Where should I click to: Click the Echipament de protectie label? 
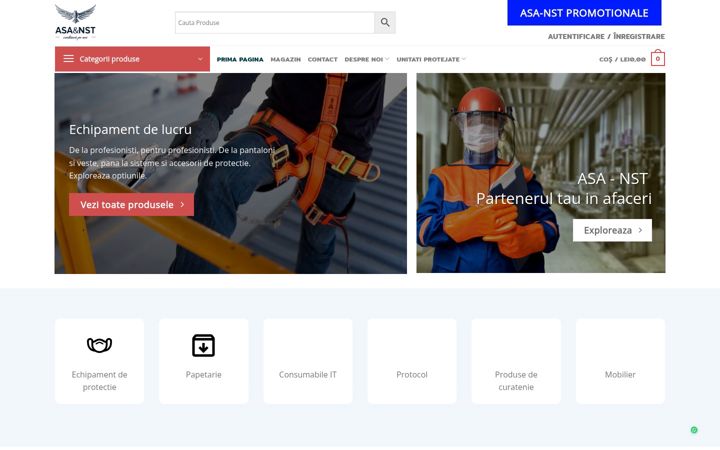click(x=99, y=381)
